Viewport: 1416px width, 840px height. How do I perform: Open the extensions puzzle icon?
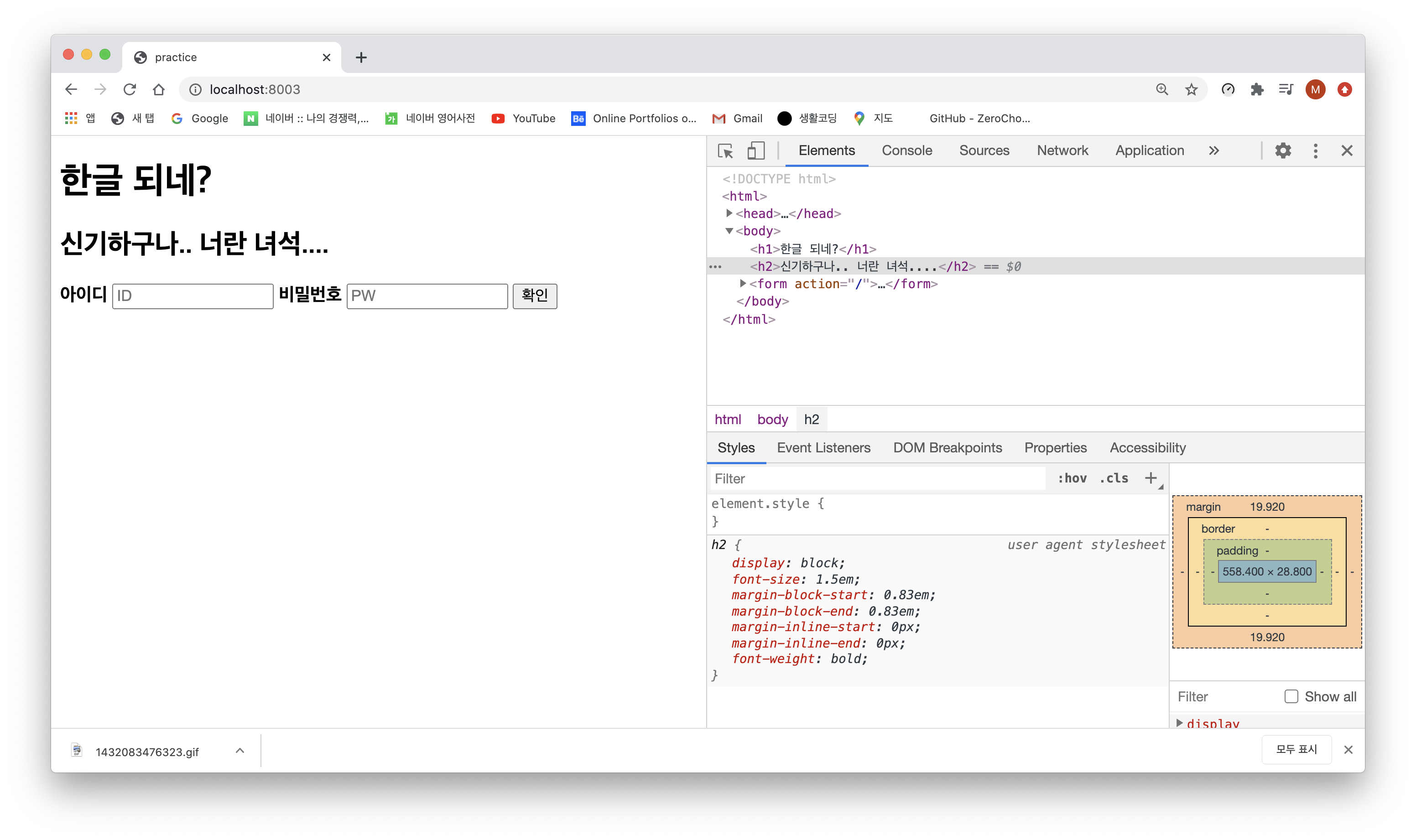1257,89
